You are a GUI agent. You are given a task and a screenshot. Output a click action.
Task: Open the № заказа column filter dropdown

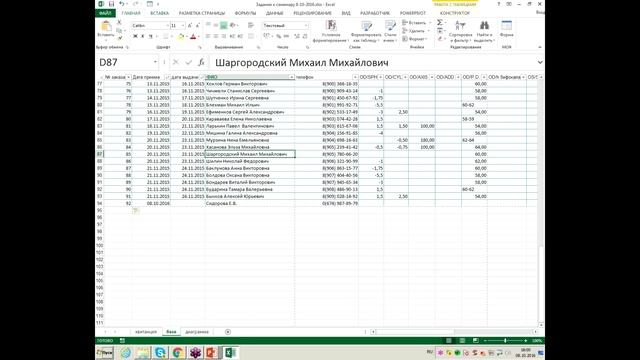[x=128, y=77]
